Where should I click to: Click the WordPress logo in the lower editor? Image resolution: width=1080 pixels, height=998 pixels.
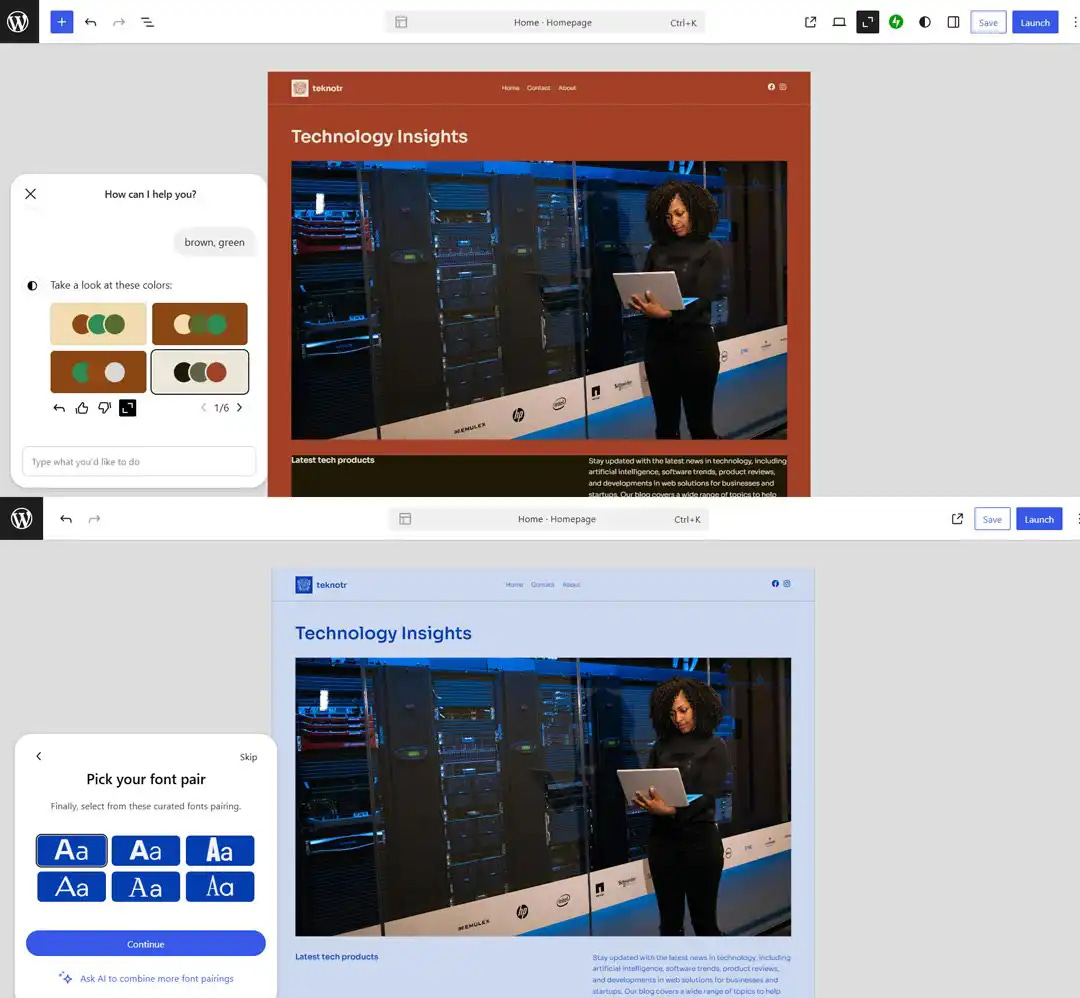click(21, 518)
